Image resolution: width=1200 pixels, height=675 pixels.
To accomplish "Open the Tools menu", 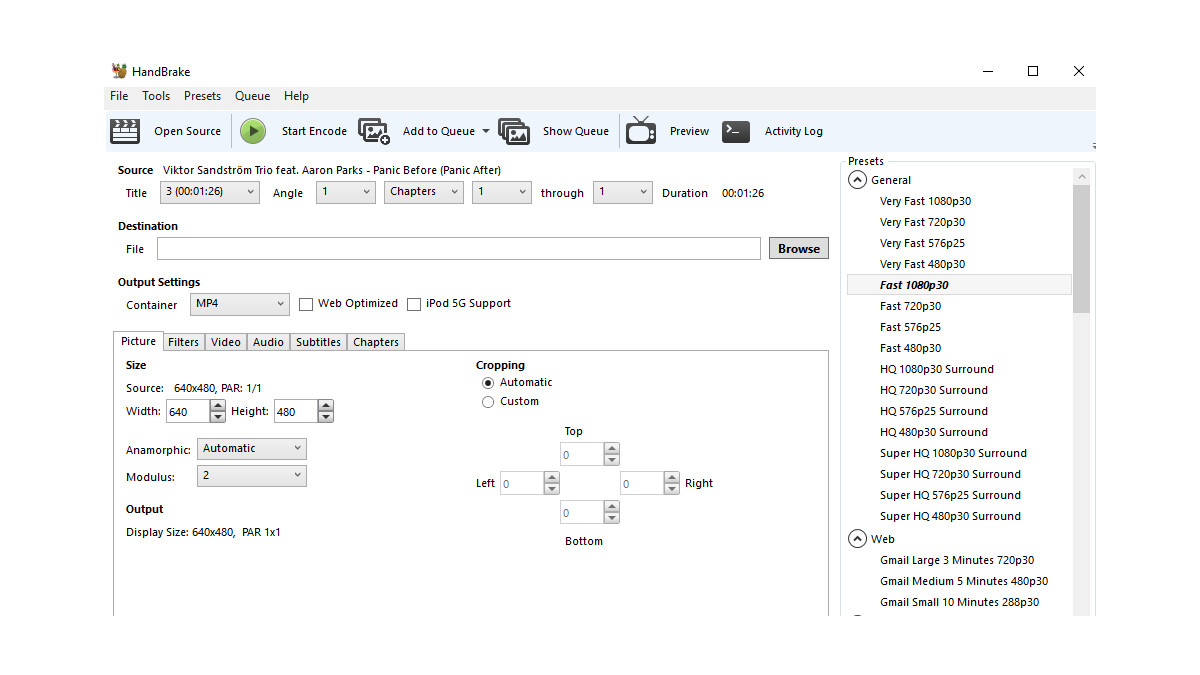I will point(156,96).
